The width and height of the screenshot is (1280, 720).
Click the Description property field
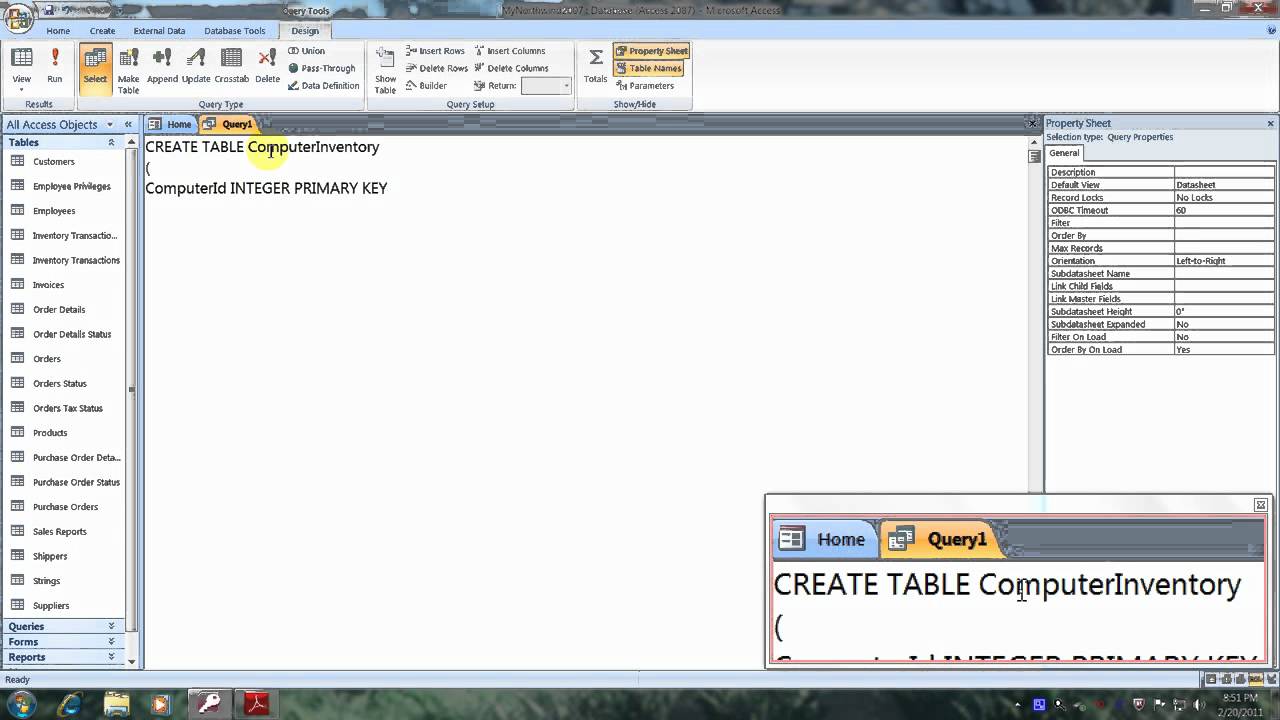click(x=1224, y=172)
